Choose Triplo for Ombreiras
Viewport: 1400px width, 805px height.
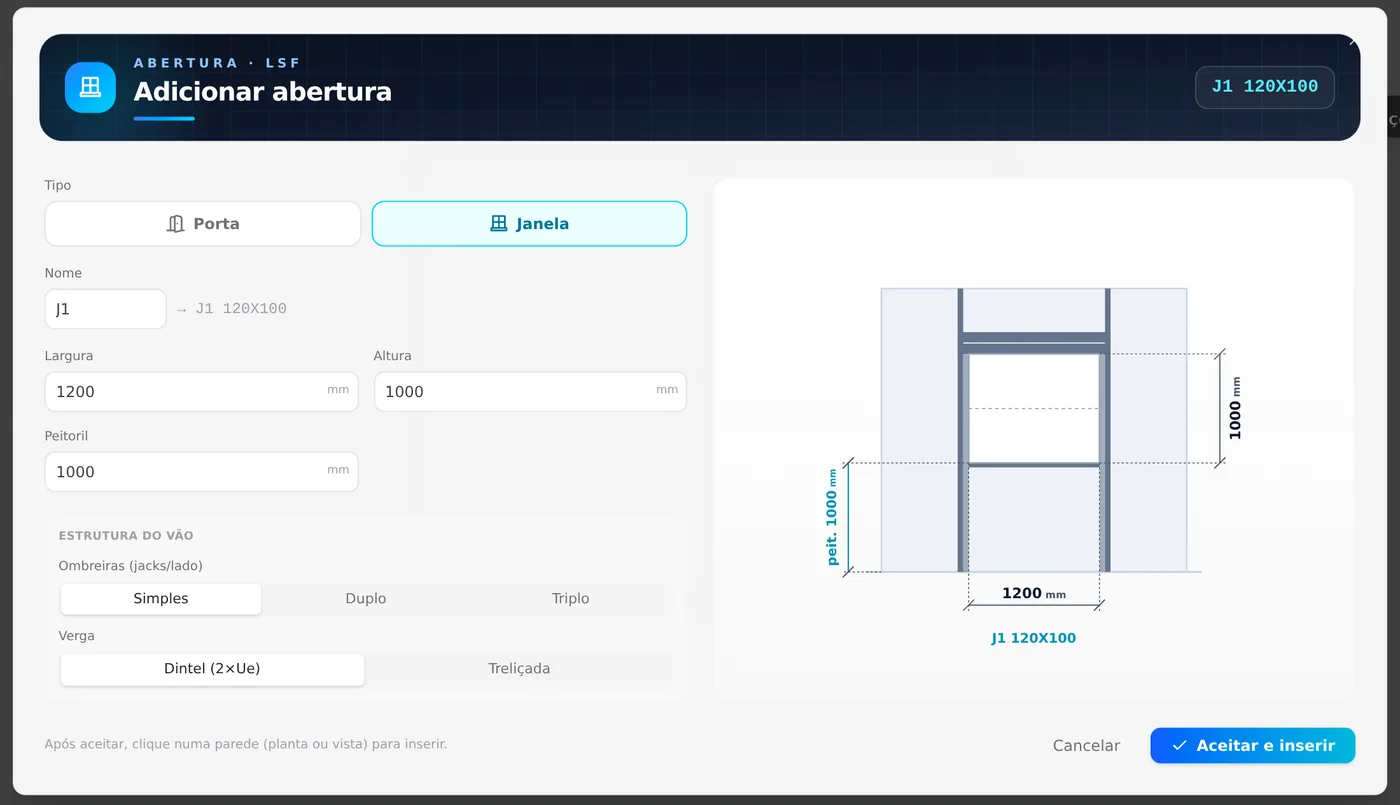coord(571,598)
